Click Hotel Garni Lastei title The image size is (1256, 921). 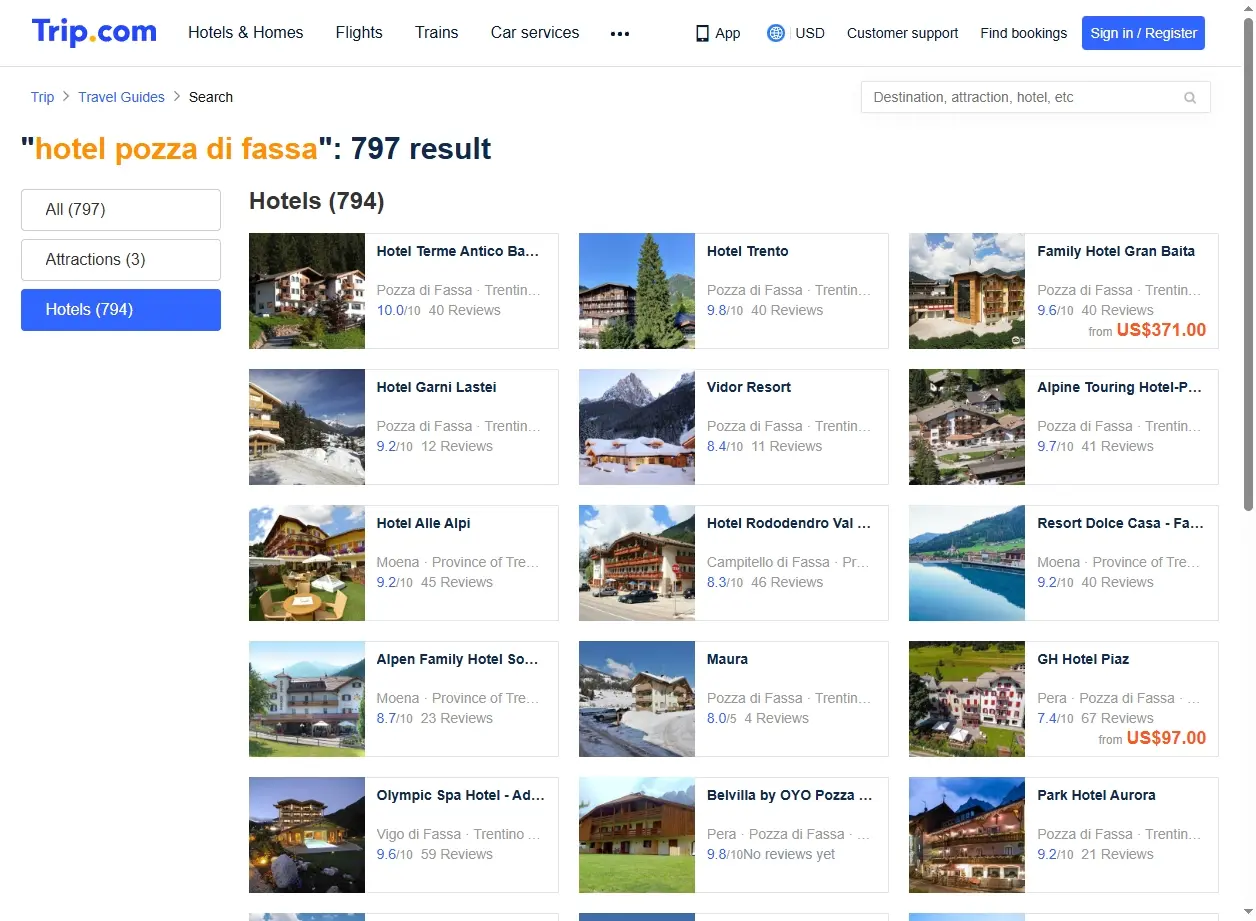coord(436,387)
